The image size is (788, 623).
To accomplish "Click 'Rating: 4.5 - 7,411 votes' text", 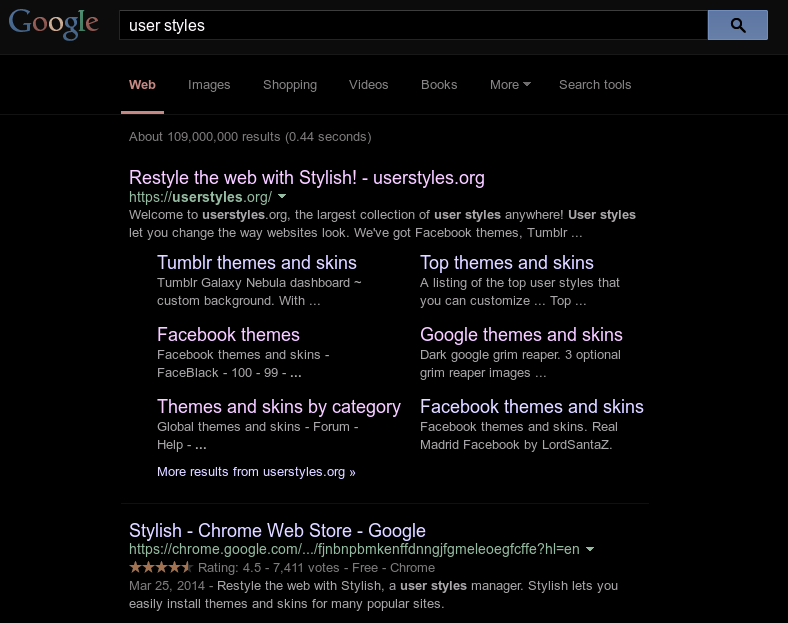I will 269,568.
